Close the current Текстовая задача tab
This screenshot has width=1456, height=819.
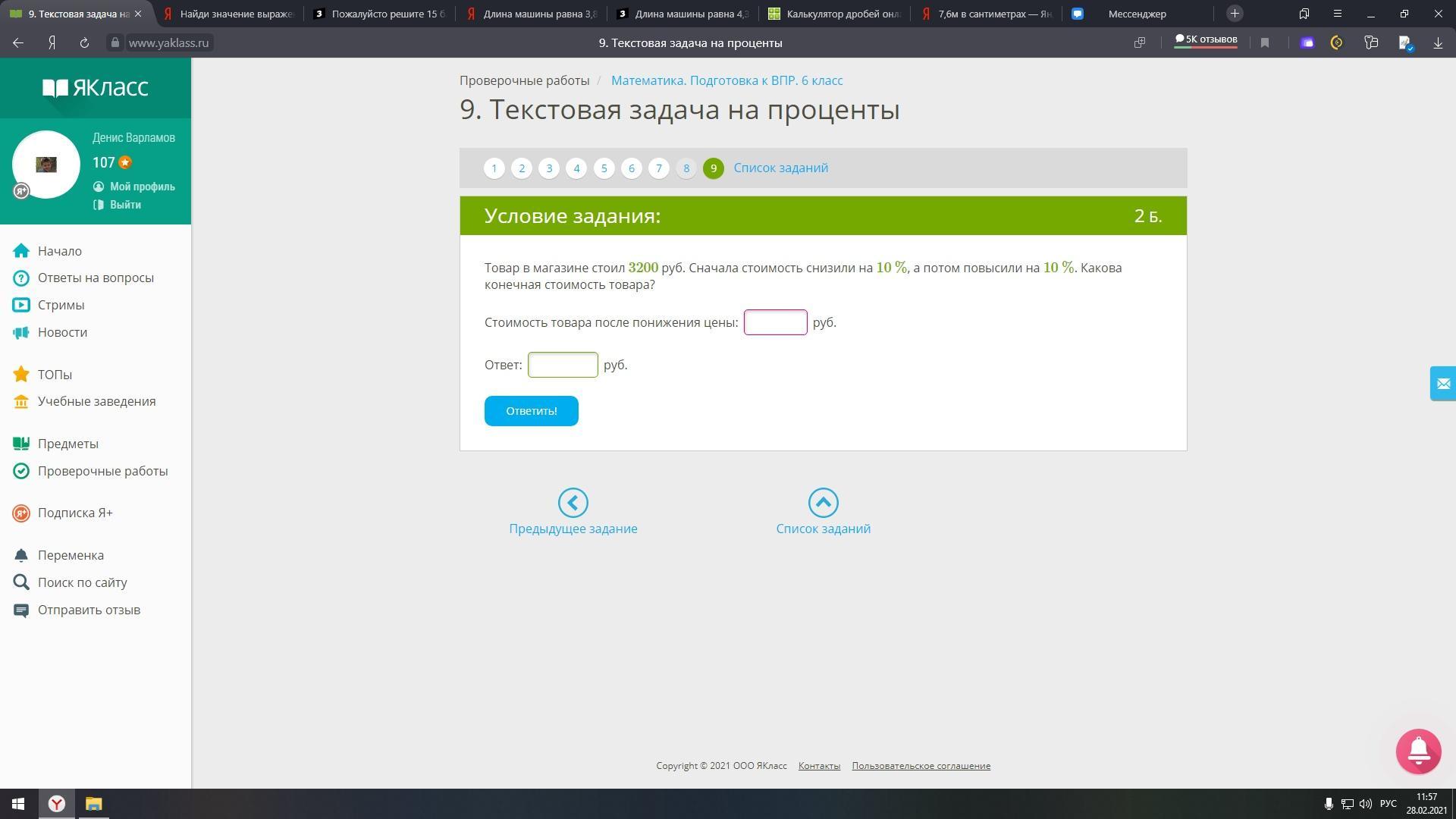pos(138,14)
